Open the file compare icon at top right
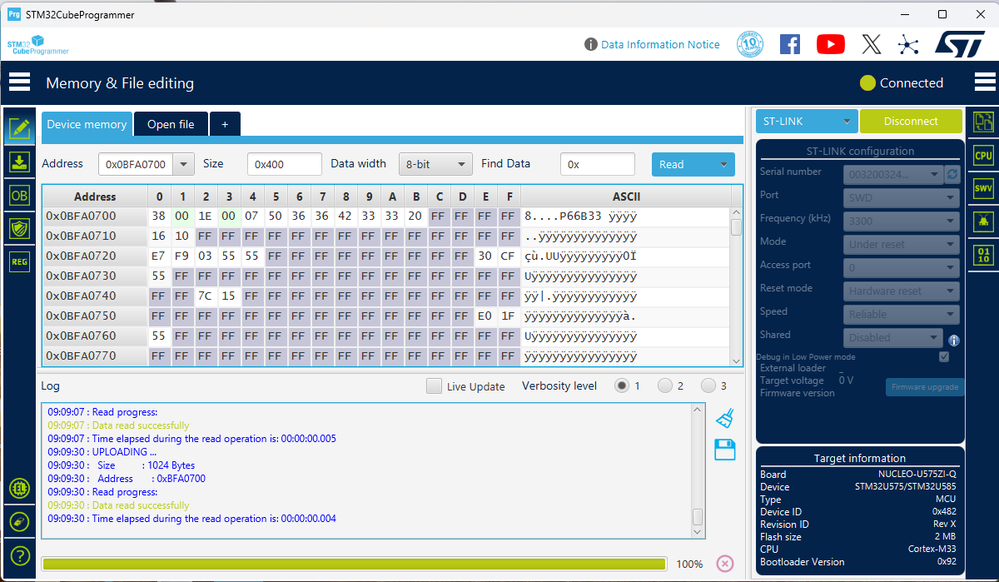Screen dimensions: 999x582 click(983, 122)
